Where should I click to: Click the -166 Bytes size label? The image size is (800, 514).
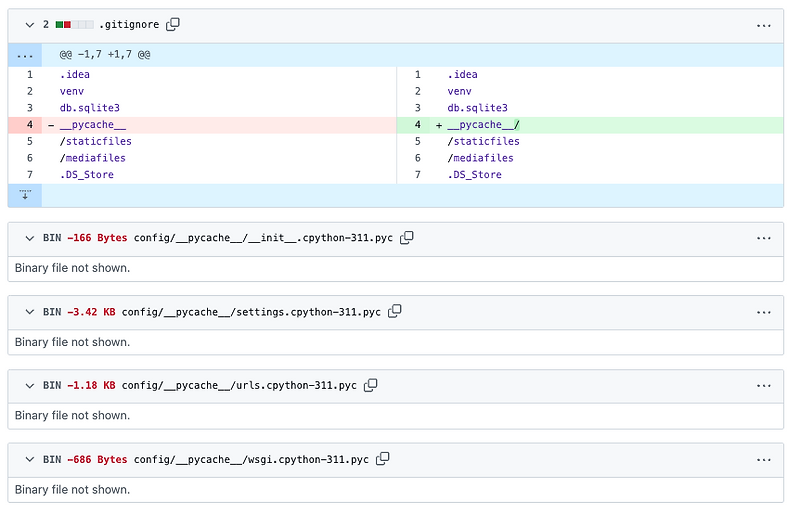(x=97, y=238)
